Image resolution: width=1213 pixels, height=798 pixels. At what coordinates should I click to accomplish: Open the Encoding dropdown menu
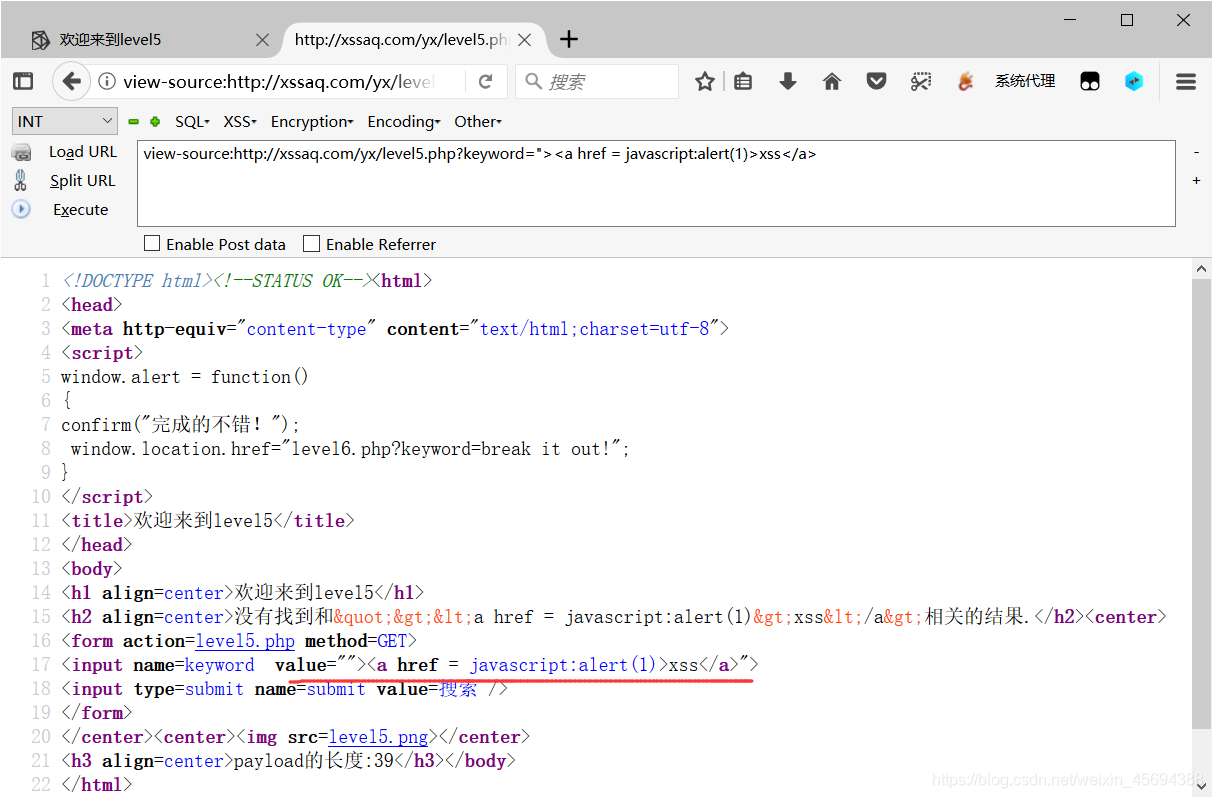click(404, 122)
